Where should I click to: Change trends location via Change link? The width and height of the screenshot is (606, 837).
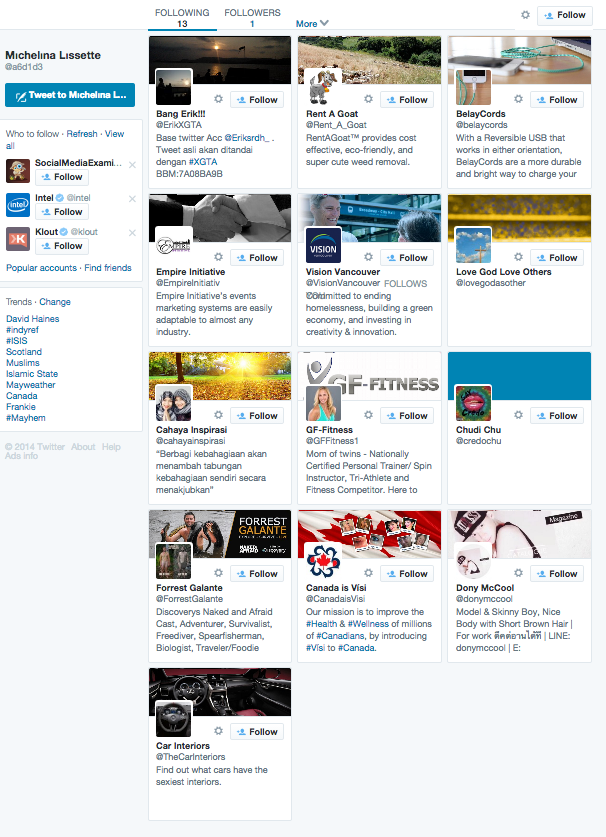click(x=55, y=302)
